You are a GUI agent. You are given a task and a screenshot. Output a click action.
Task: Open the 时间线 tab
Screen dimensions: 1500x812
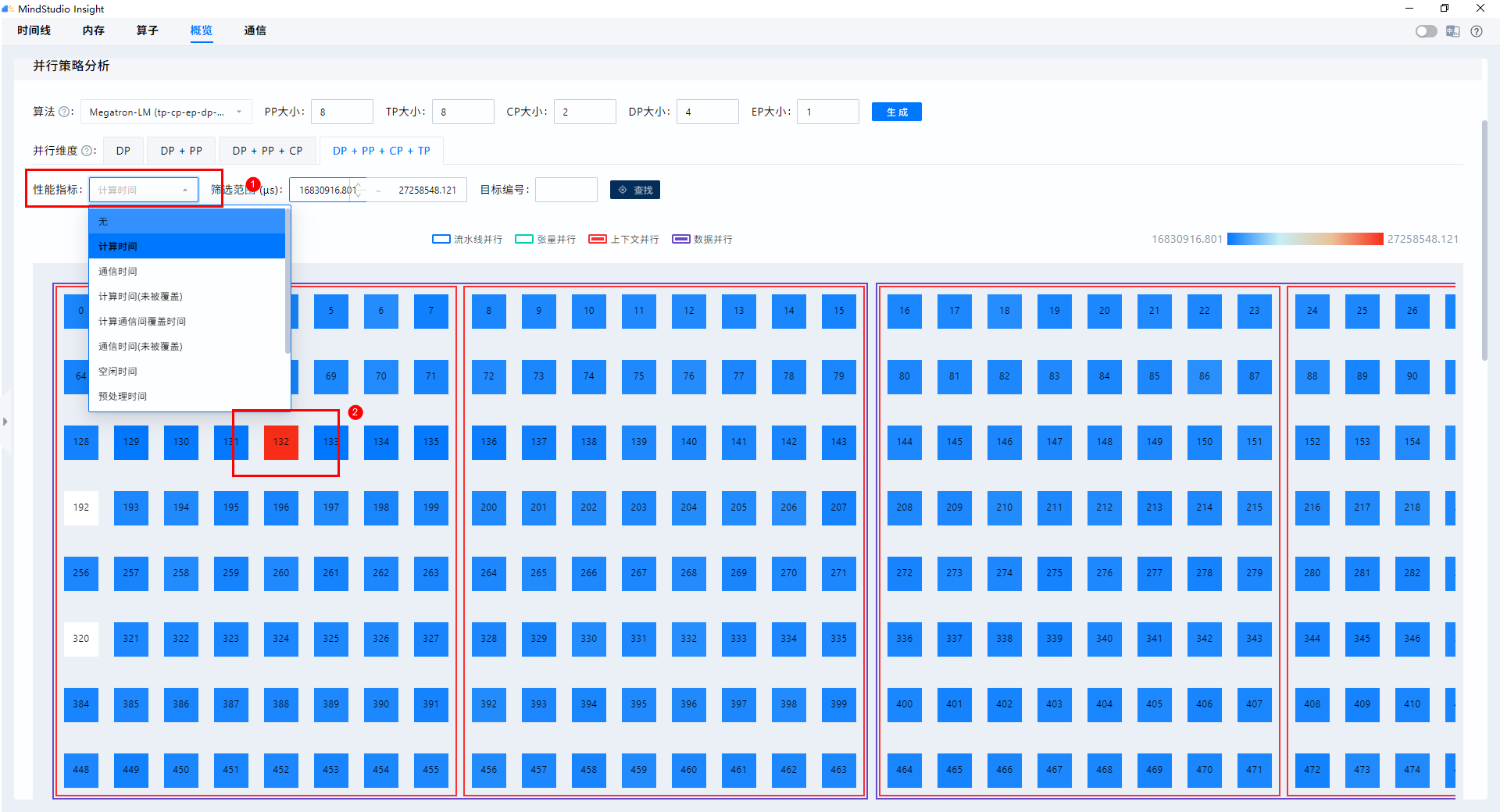[34, 30]
